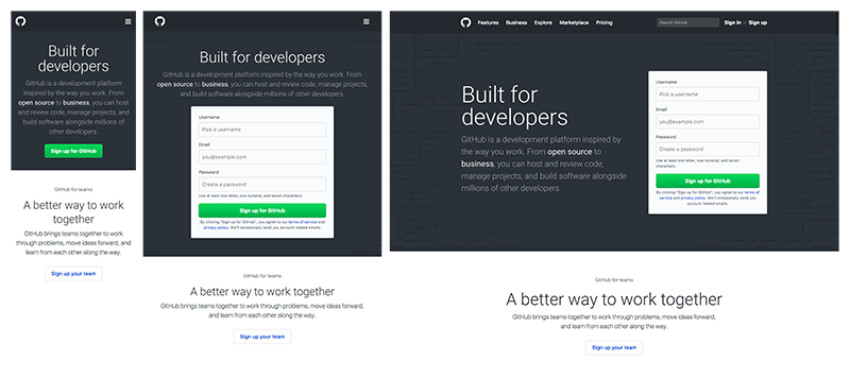Click Sign up for GitHub in the mobile layout

73,151
